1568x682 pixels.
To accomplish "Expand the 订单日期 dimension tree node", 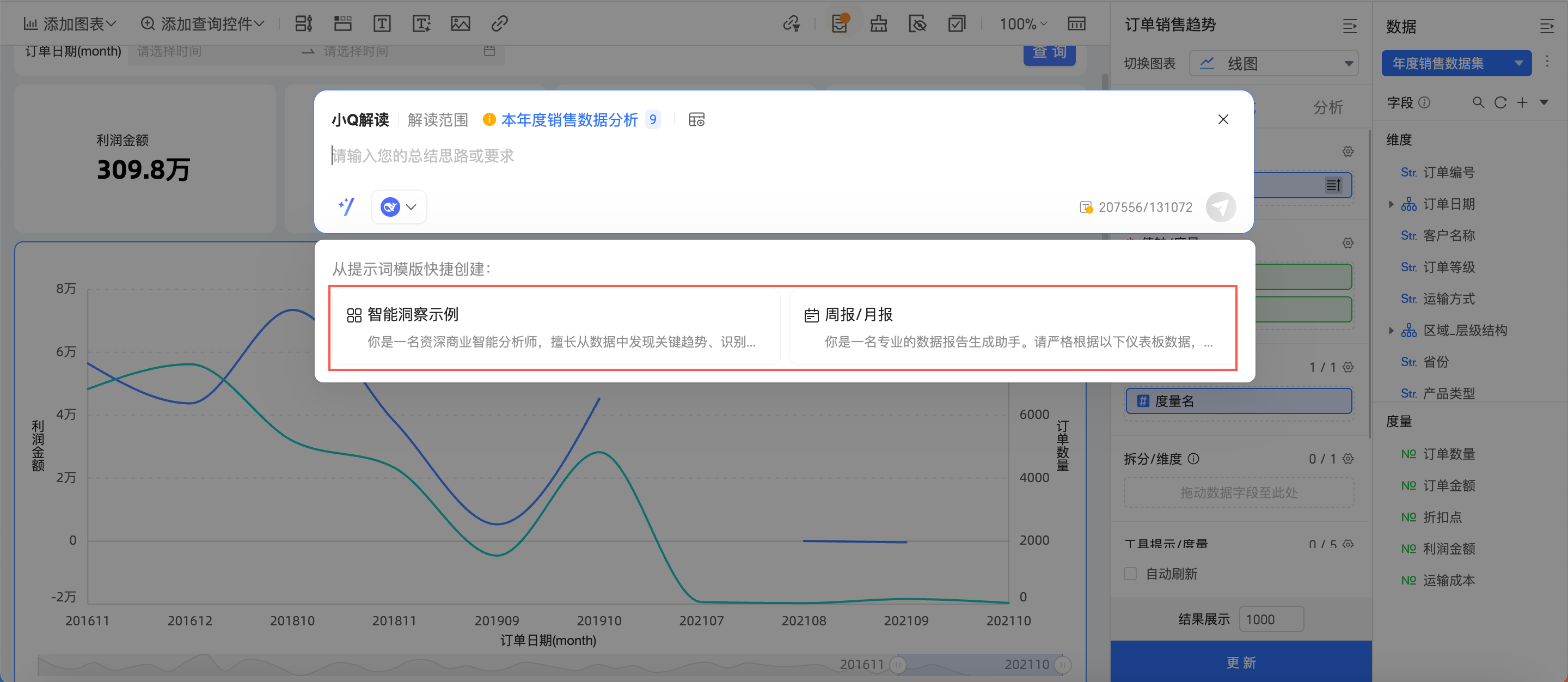I will (1391, 204).
